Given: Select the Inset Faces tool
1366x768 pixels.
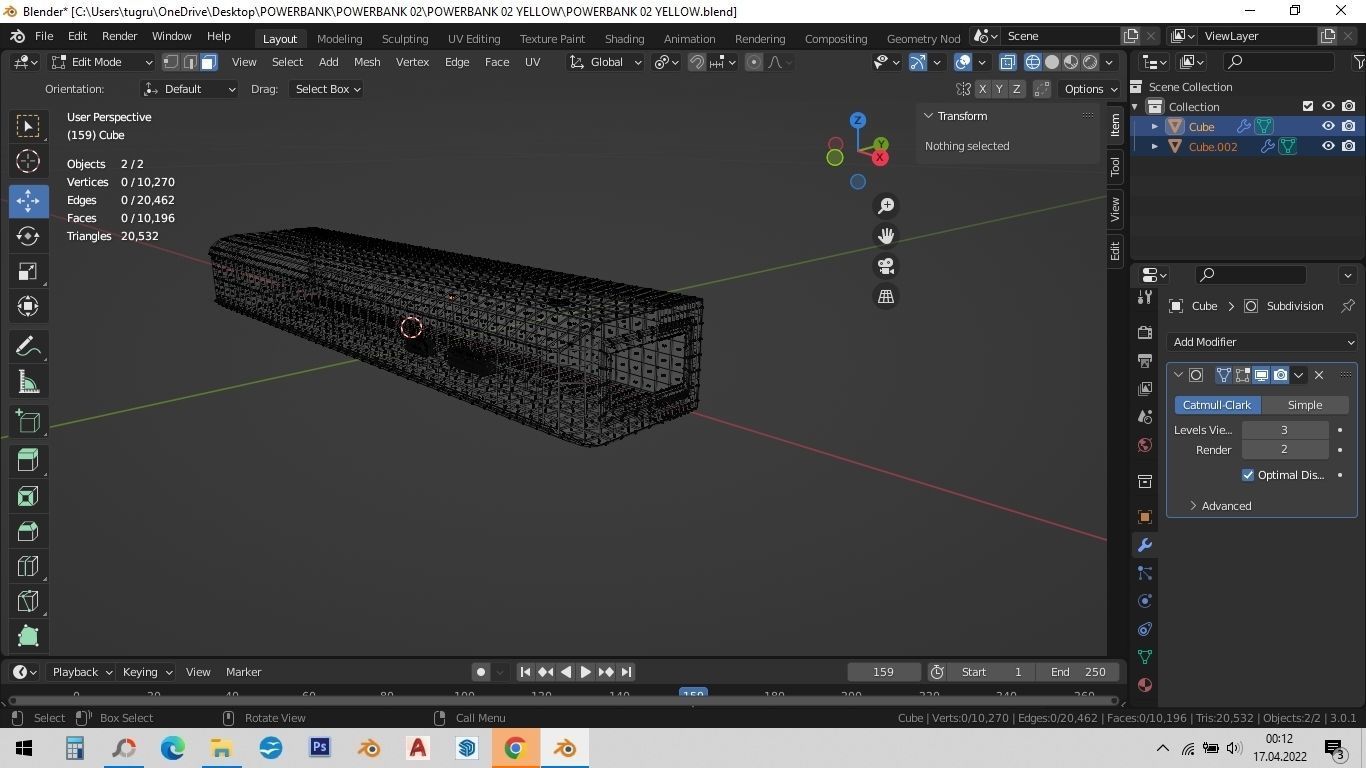Looking at the screenshot, I should tap(28, 496).
